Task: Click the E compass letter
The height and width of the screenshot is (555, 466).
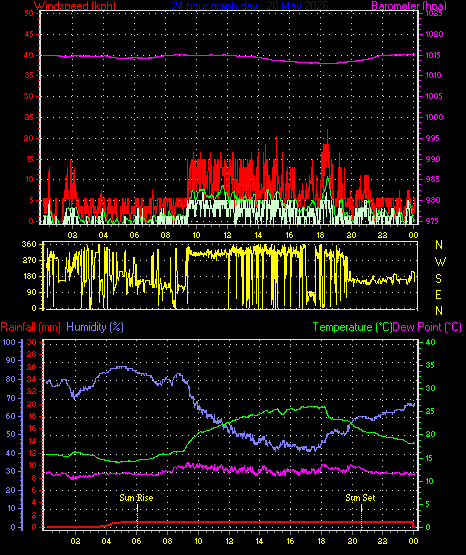Action: 438,294
